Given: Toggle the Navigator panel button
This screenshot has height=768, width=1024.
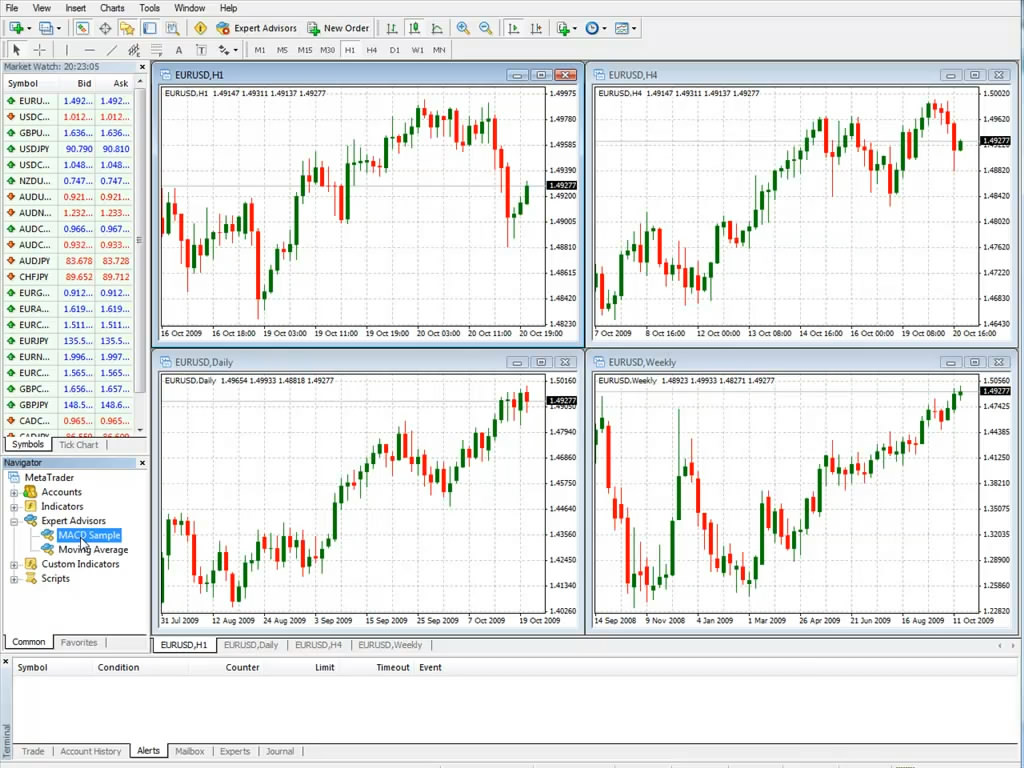Looking at the screenshot, I should tap(127, 28).
